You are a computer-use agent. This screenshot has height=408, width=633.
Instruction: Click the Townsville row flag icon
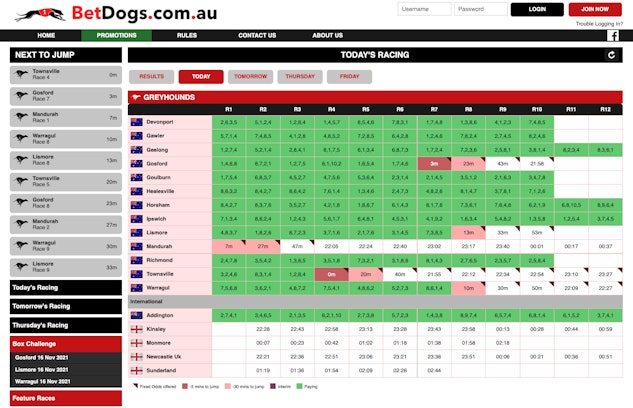[136, 274]
